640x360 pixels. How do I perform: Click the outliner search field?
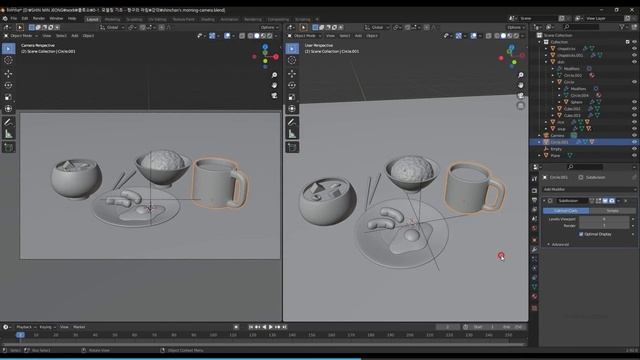click(x=581, y=27)
